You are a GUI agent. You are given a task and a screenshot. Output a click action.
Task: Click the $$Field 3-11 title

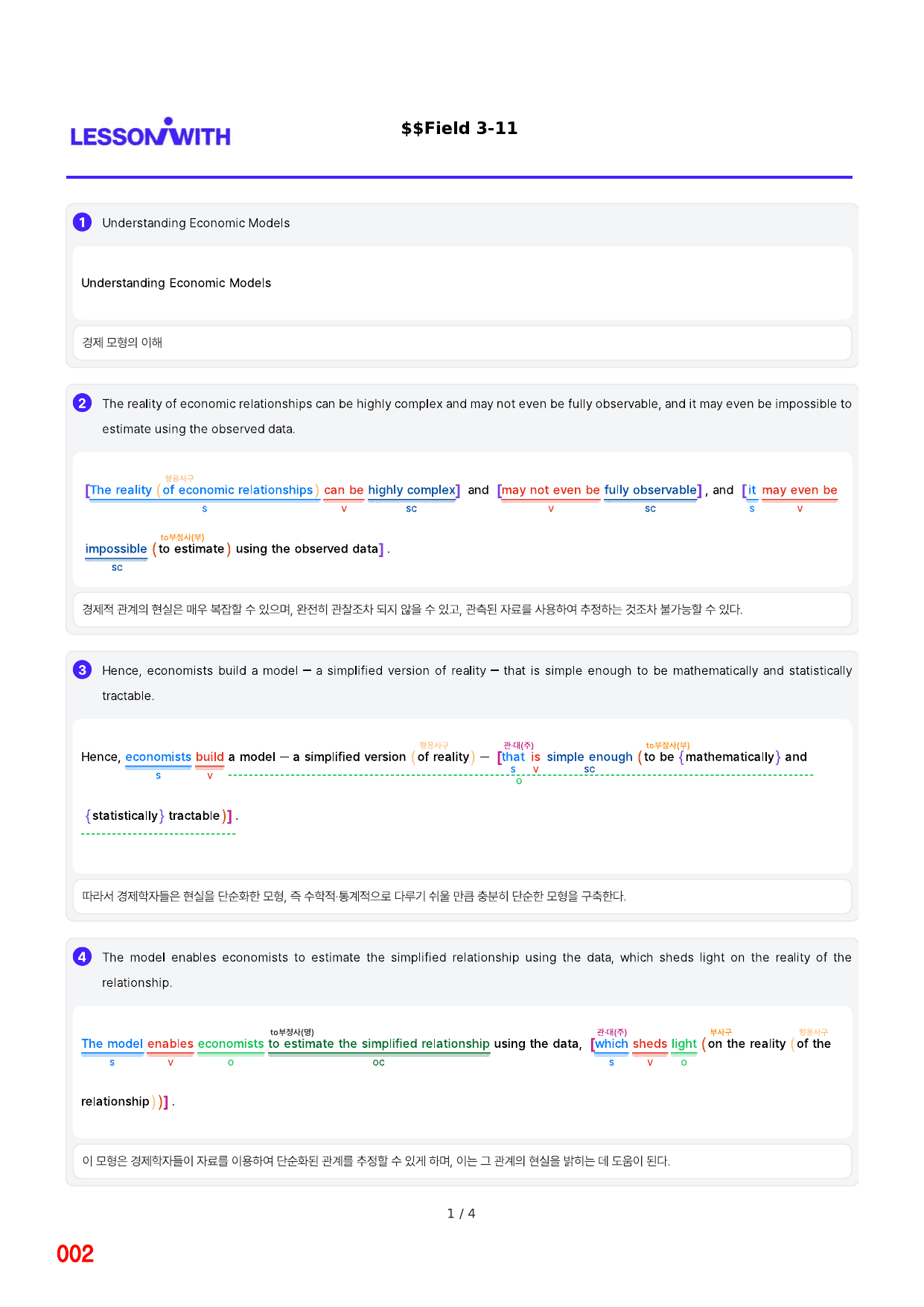pos(459,128)
